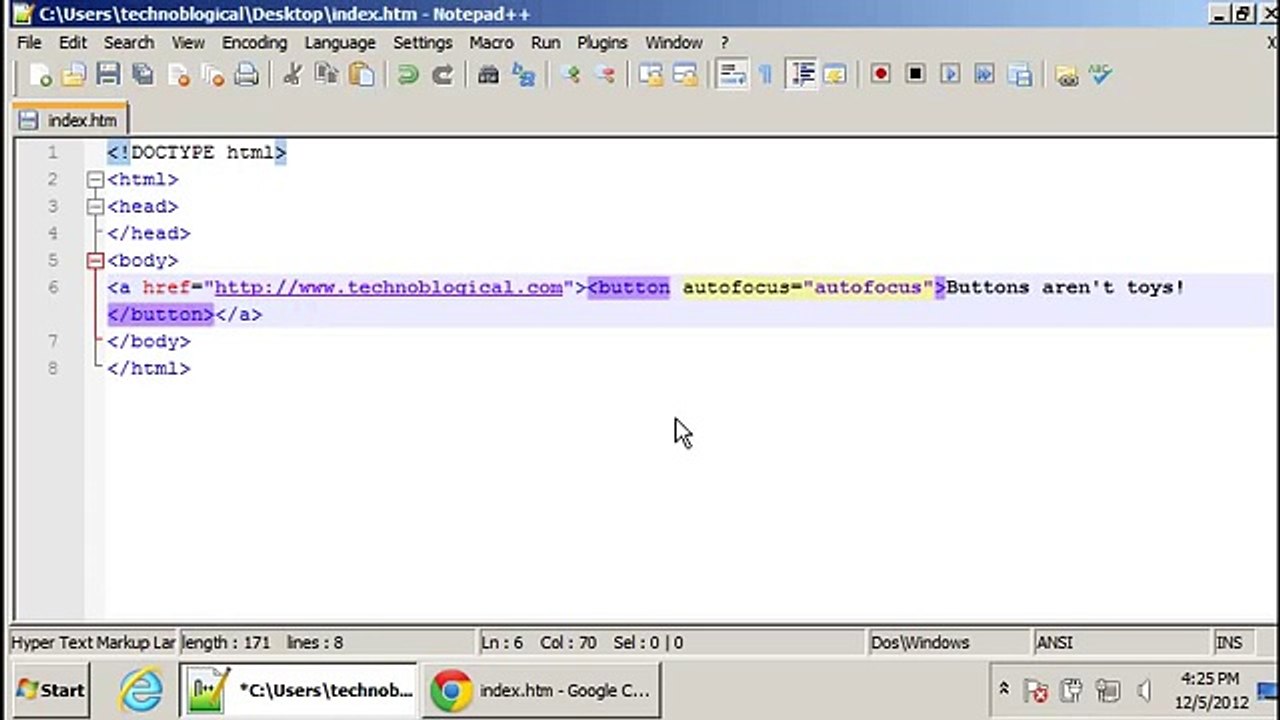Open the Replace dialog from the toolbar

tap(523, 75)
